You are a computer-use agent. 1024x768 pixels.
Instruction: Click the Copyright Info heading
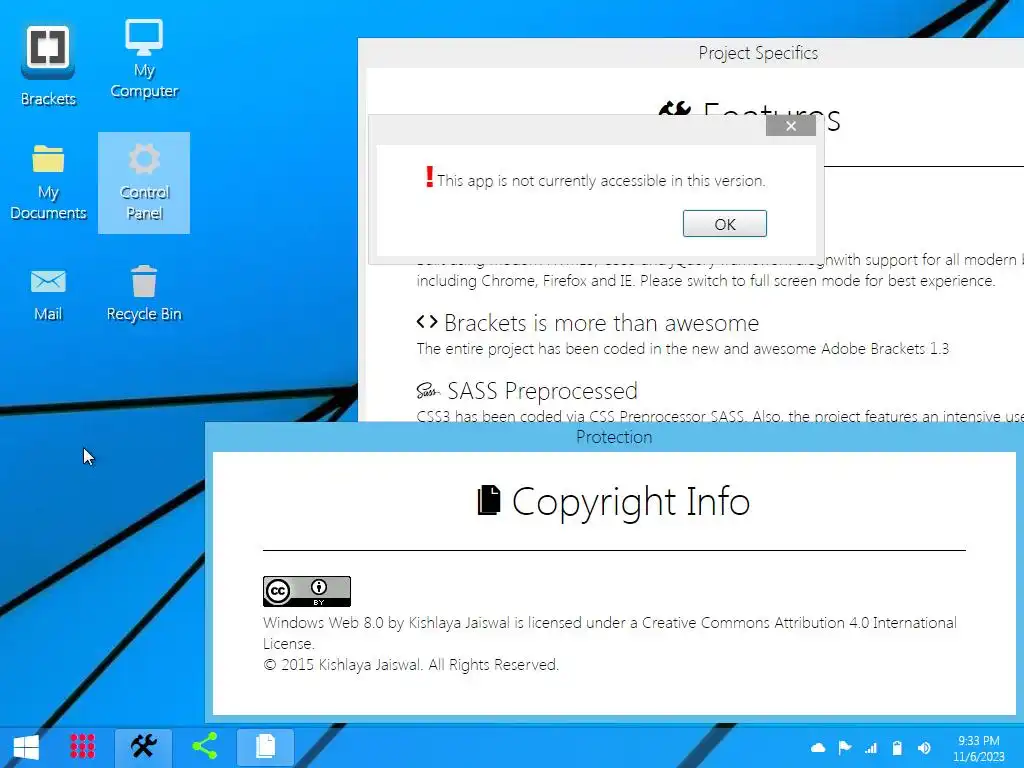click(631, 502)
